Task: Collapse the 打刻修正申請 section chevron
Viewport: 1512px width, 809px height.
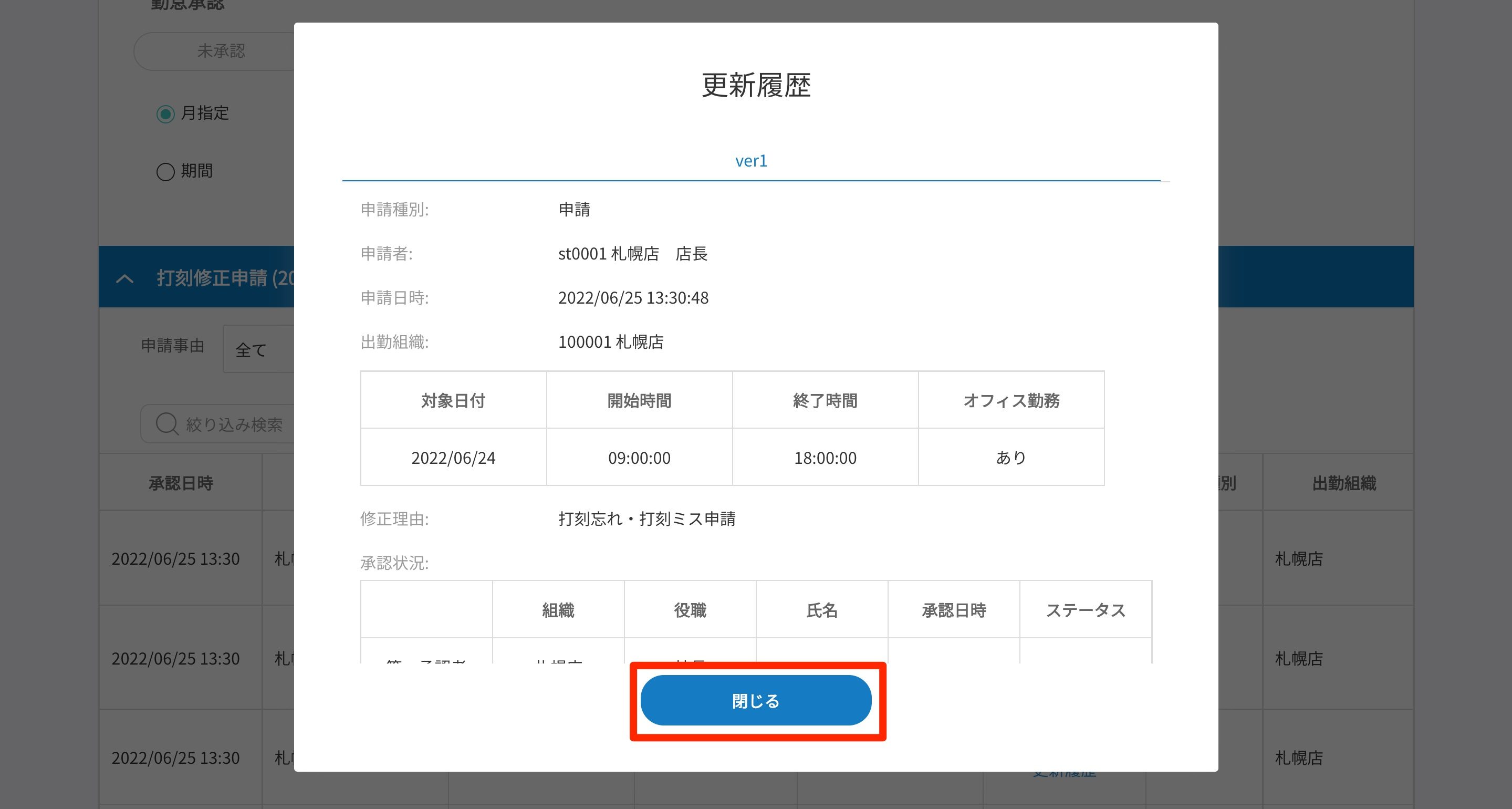Action: pos(124,278)
